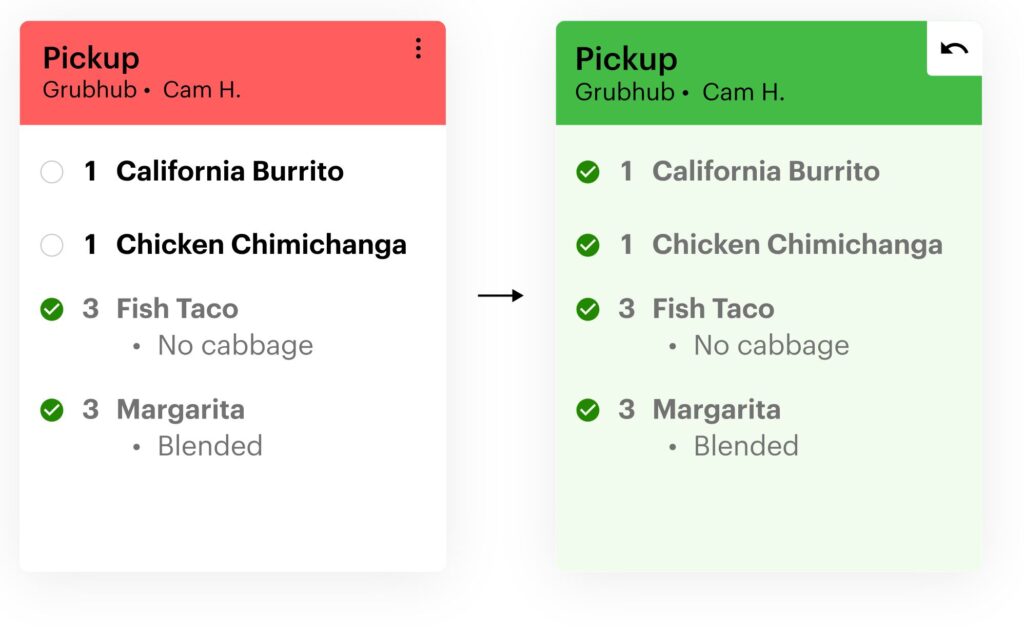Click the arrow between the two tickets
This screenshot has height=637, width=1024.
click(x=500, y=295)
